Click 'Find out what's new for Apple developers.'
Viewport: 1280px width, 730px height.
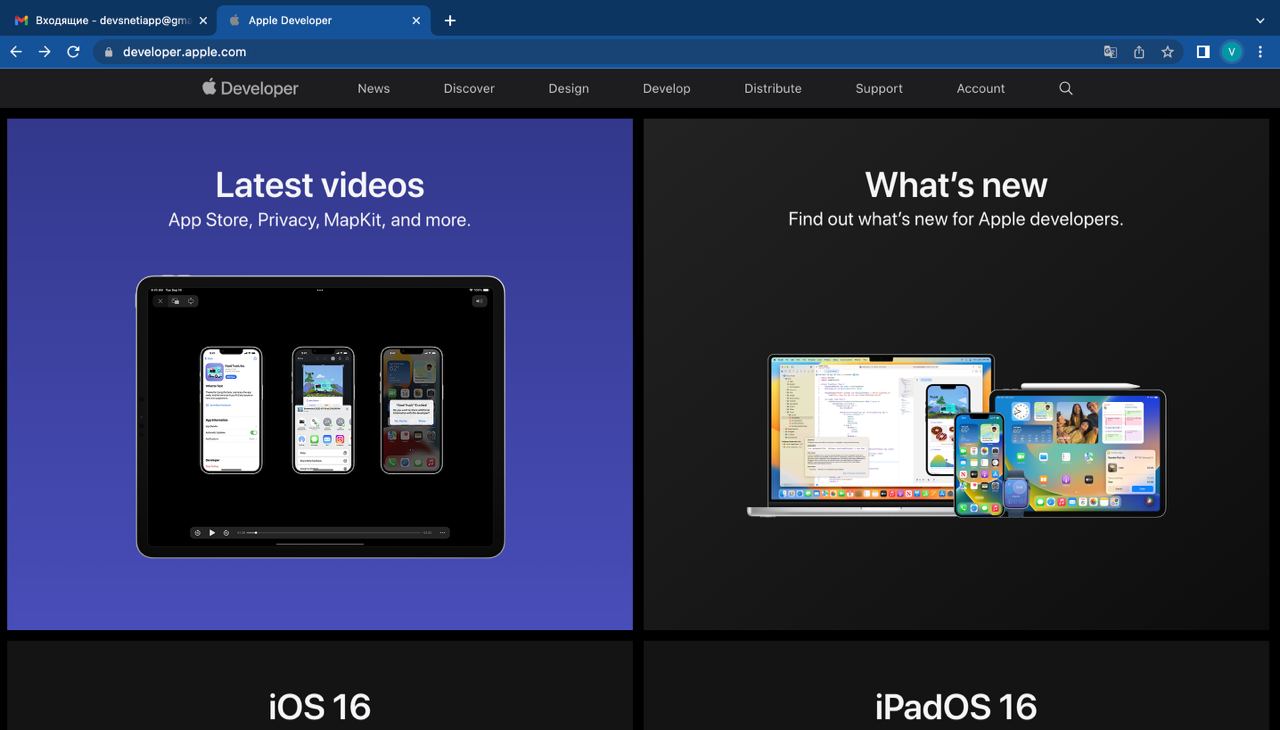click(x=956, y=219)
